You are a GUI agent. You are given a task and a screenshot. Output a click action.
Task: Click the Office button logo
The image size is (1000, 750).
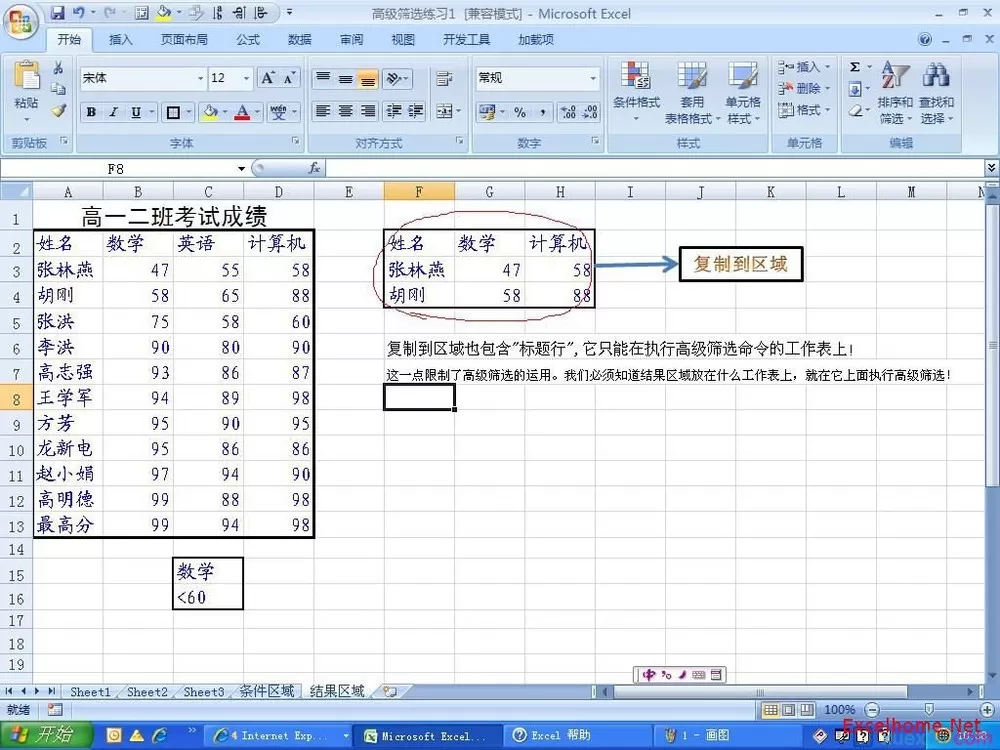tap(20, 22)
